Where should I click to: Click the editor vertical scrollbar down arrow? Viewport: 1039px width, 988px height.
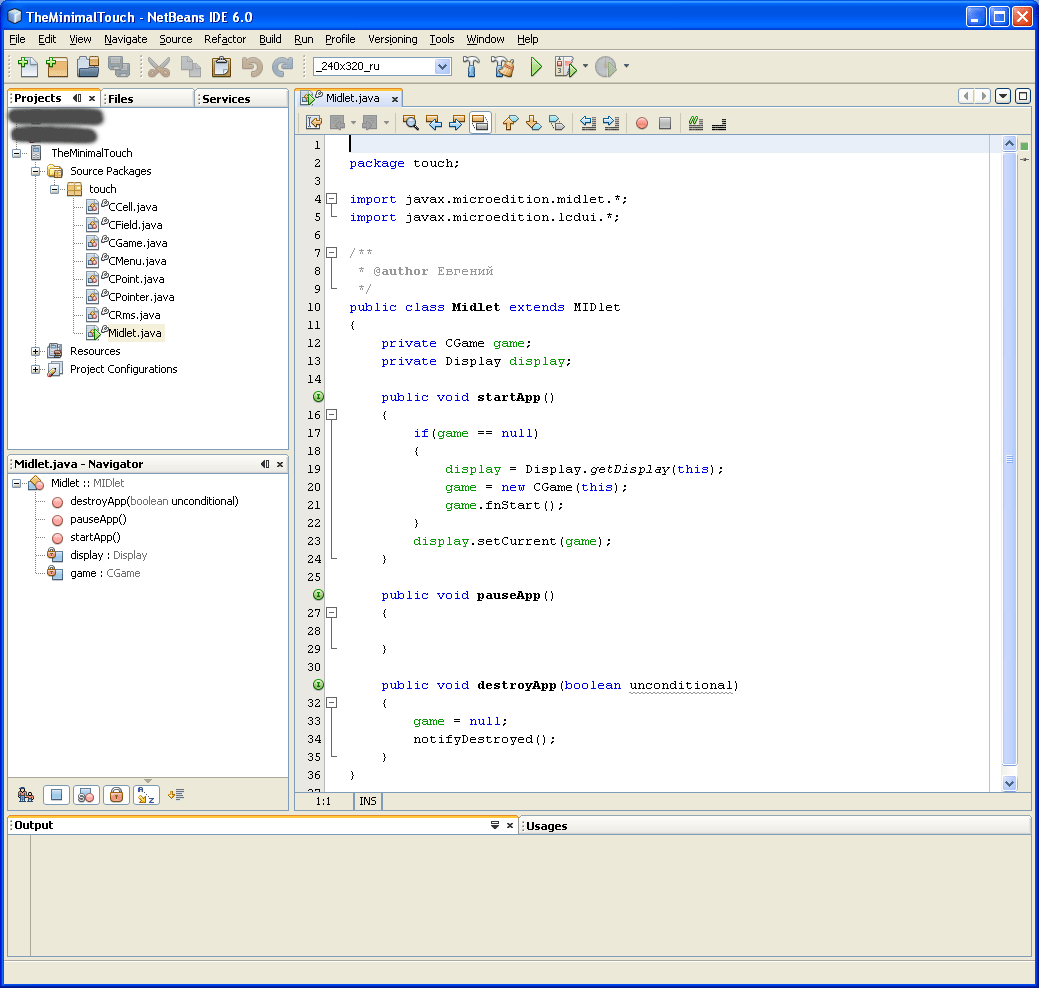click(x=1009, y=784)
